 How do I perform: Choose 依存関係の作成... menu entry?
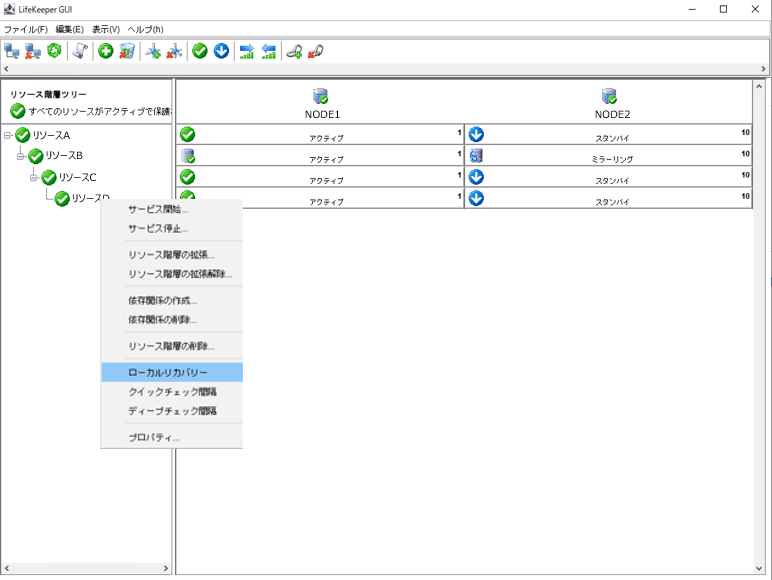pyautogui.click(x=172, y=300)
